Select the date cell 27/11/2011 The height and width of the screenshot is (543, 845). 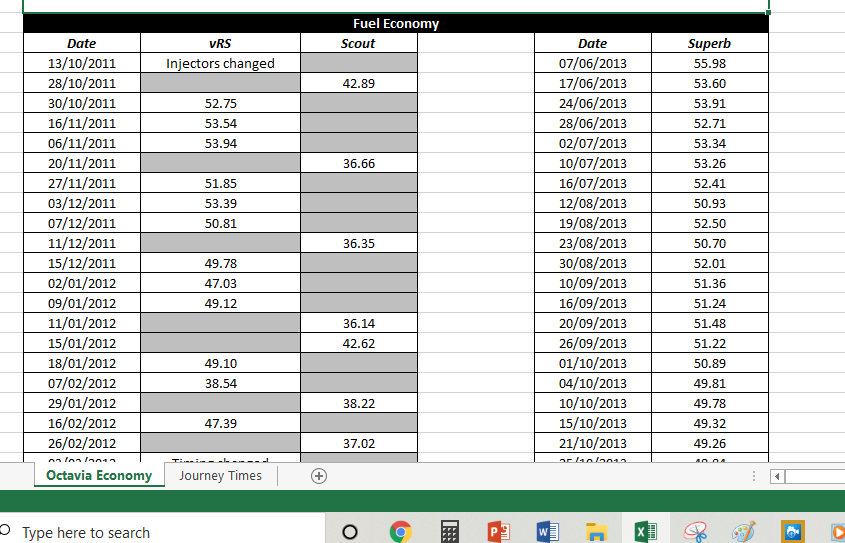pos(82,183)
